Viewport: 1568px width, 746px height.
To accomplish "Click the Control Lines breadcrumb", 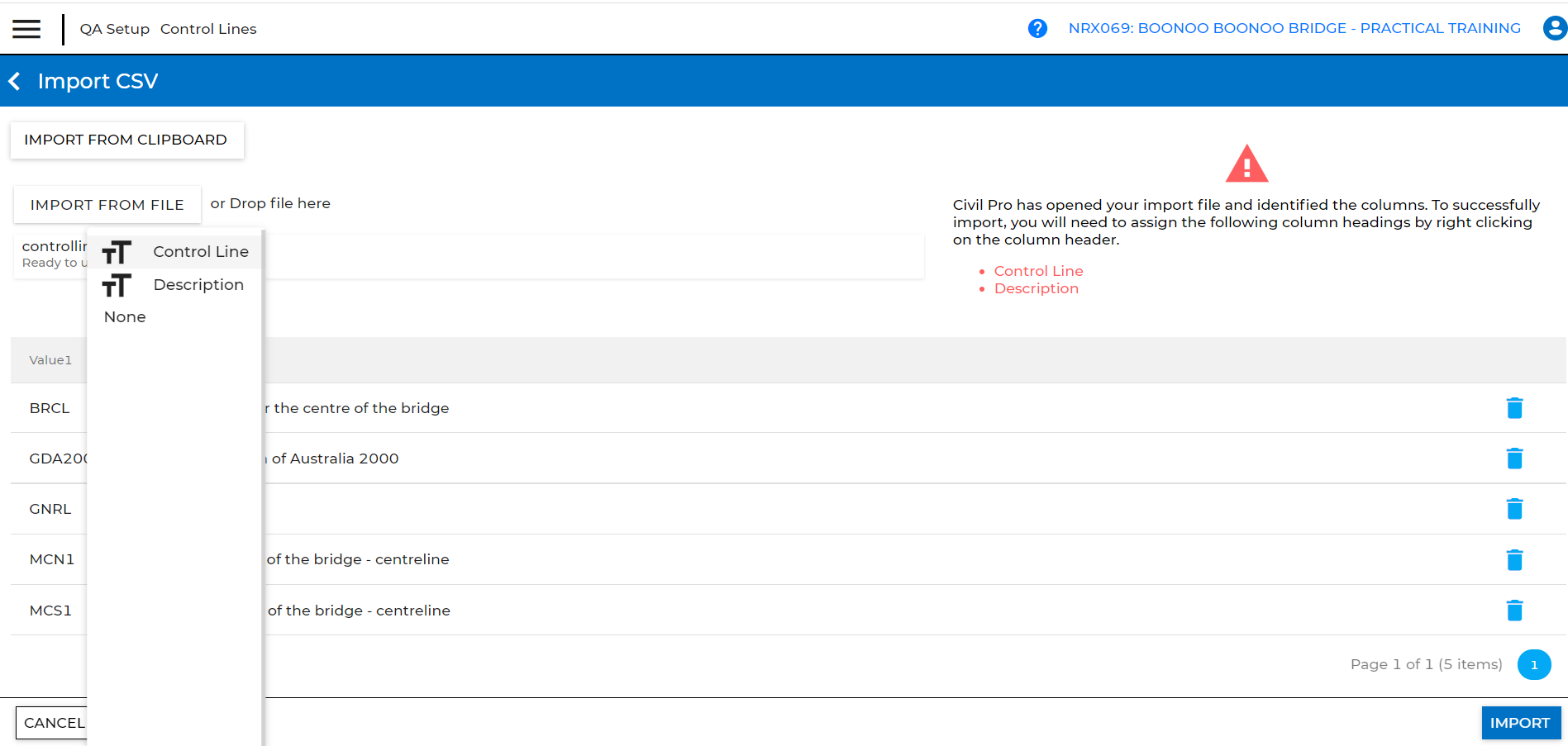I will click(x=208, y=29).
